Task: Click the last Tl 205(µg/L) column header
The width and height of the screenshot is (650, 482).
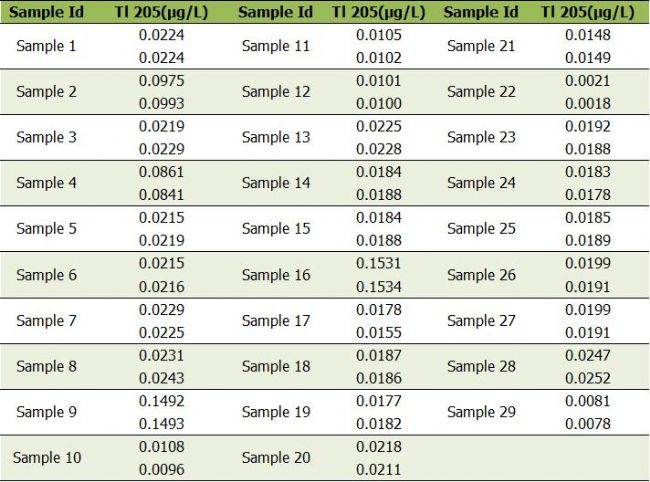Action: coord(587,12)
